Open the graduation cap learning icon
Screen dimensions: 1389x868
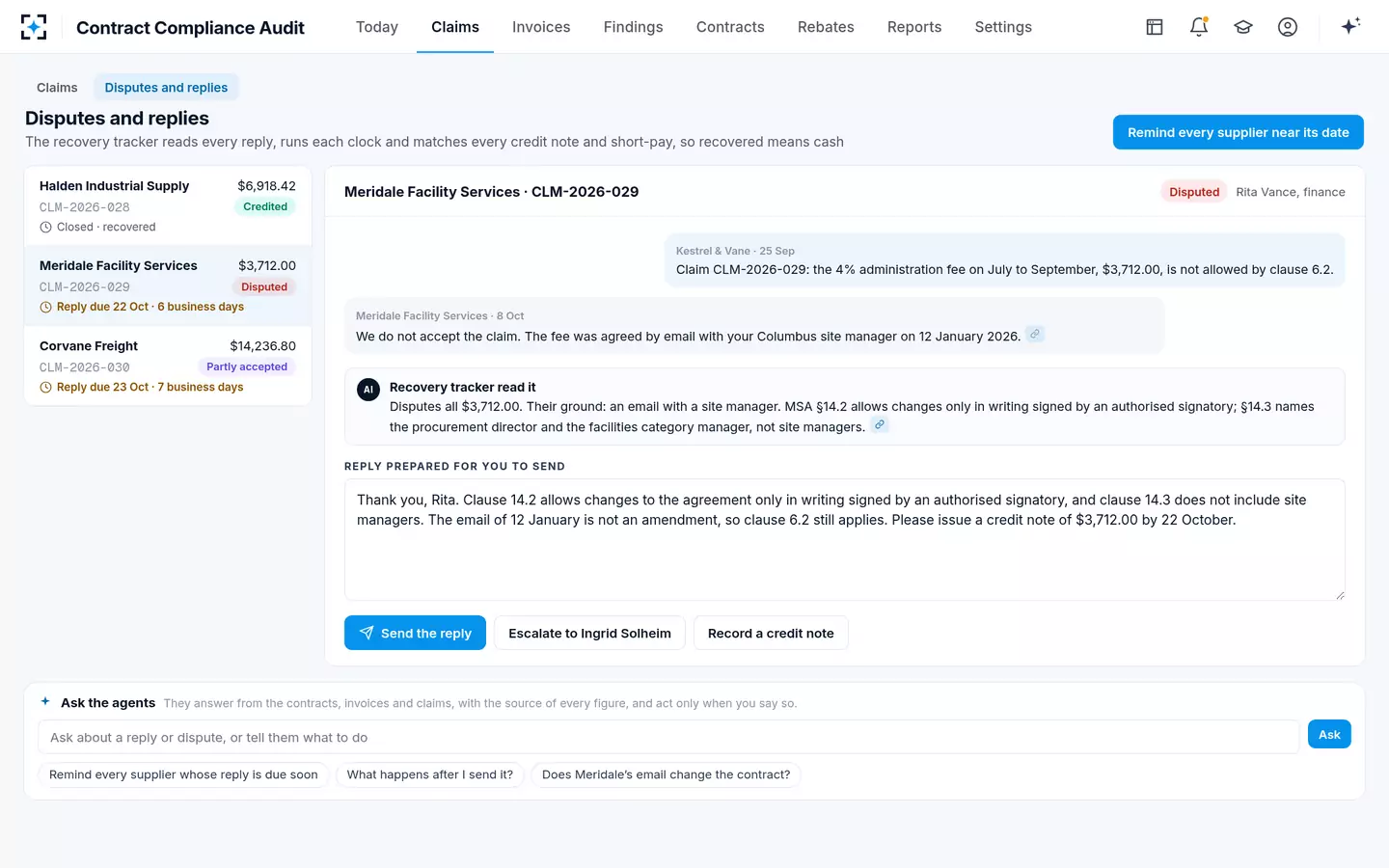[1243, 27]
